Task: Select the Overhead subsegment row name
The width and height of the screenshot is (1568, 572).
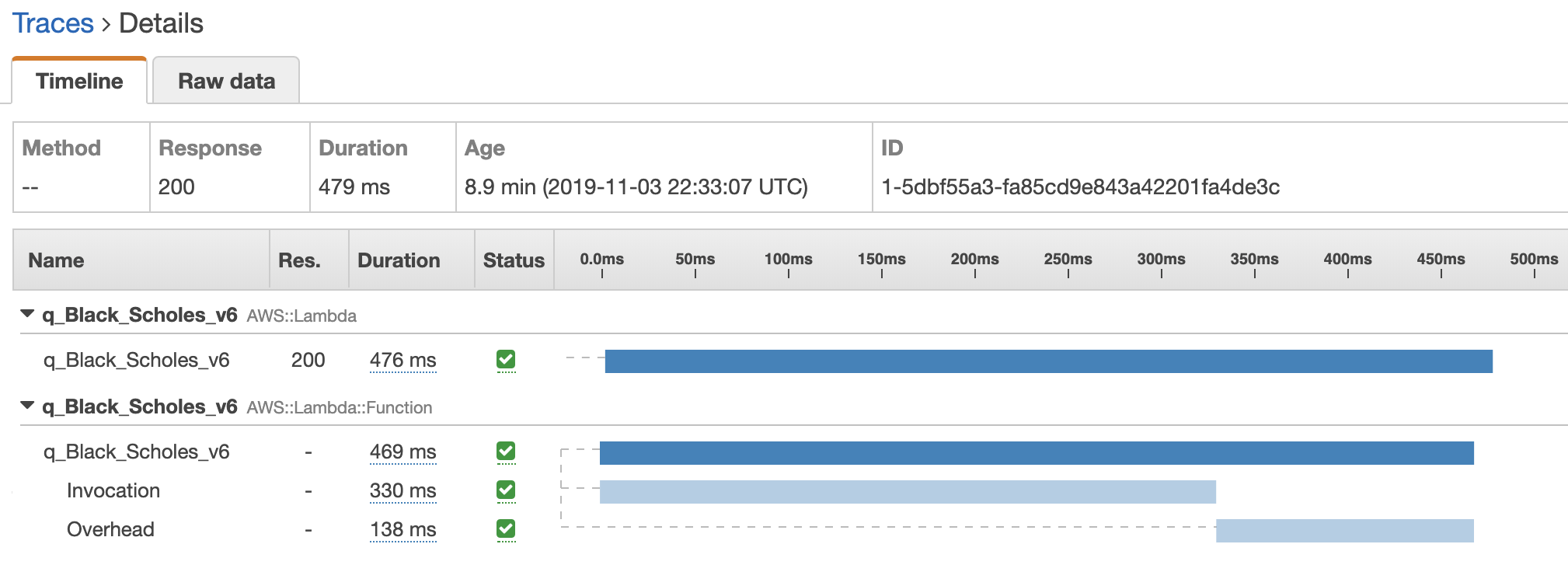Action: 110,530
